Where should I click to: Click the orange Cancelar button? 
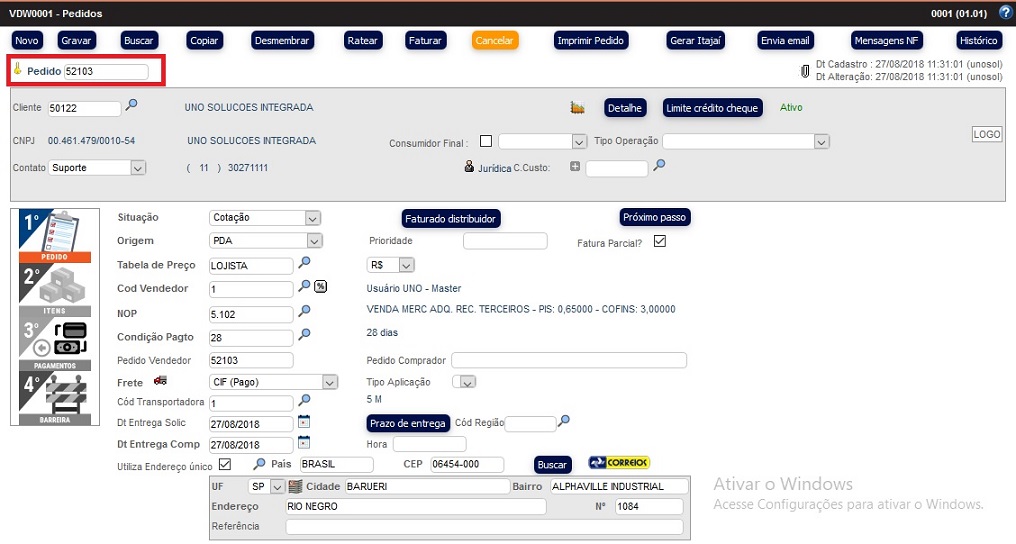[495, 41]
